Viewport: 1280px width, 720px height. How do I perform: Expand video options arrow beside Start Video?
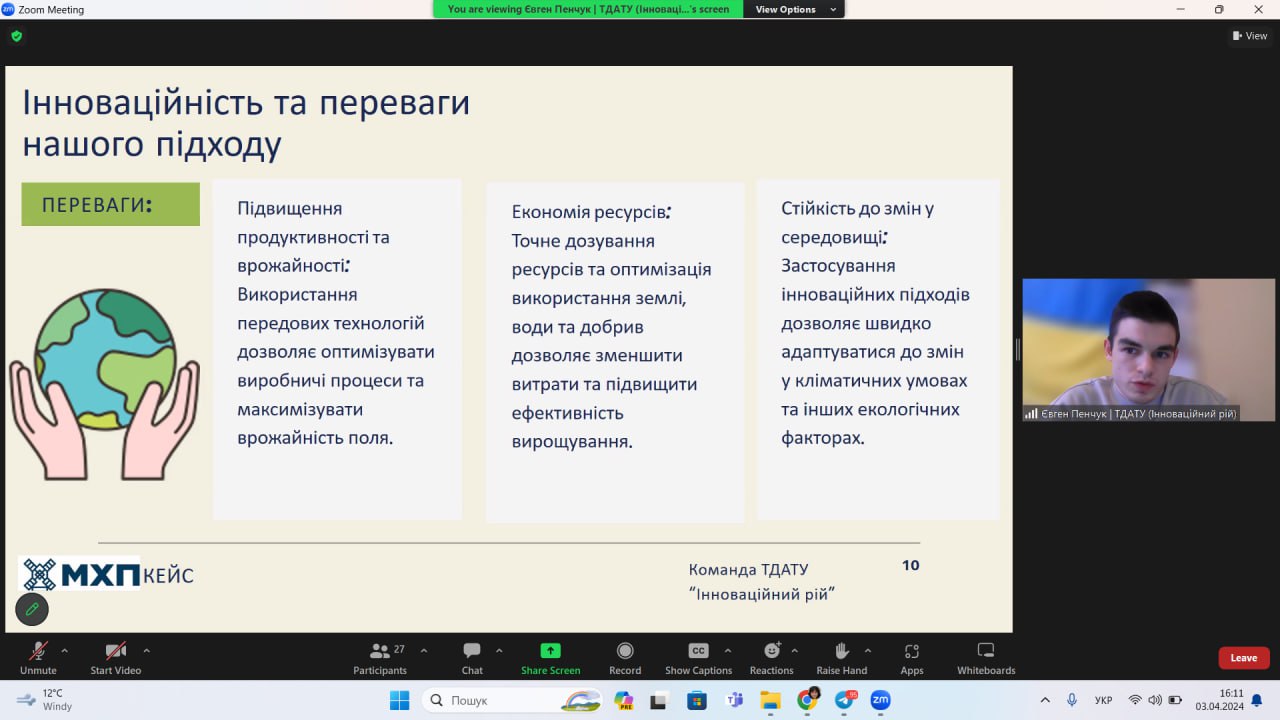tap(146, 650)
